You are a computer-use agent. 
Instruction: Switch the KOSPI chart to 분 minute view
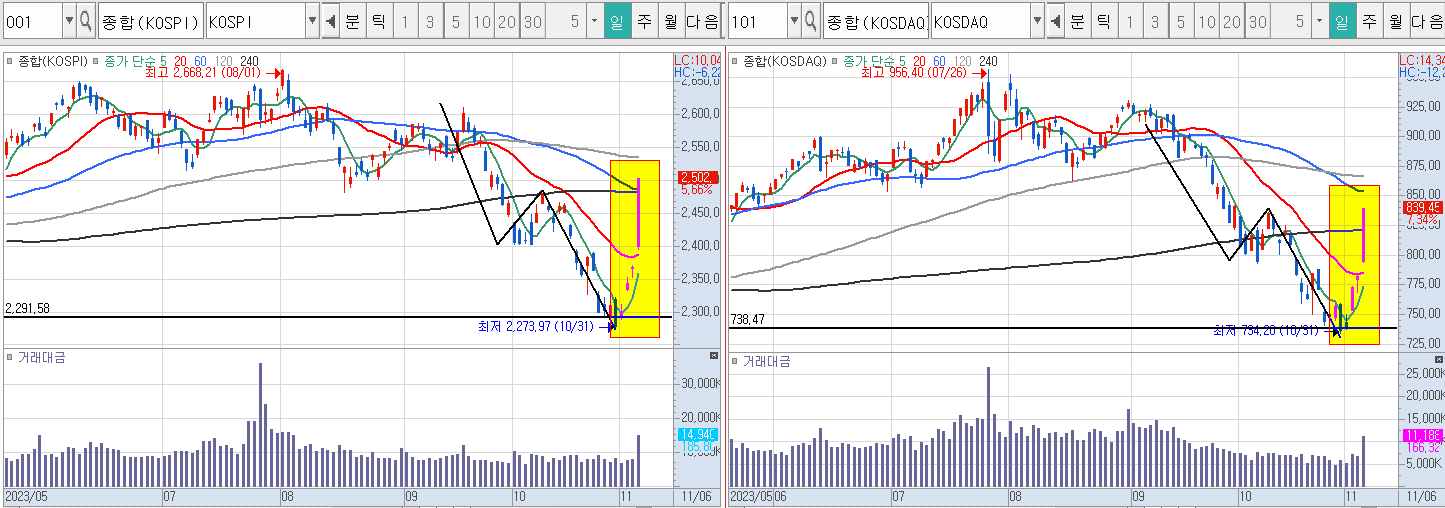click(x=352, y=21)
